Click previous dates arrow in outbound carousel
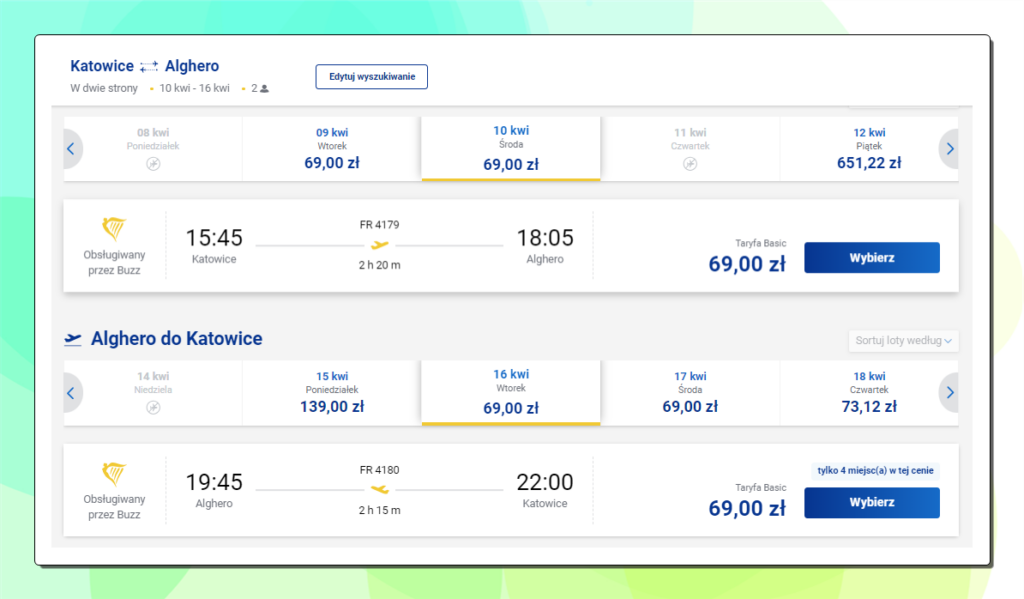The image size is (1024, 599). click(71, 149)
